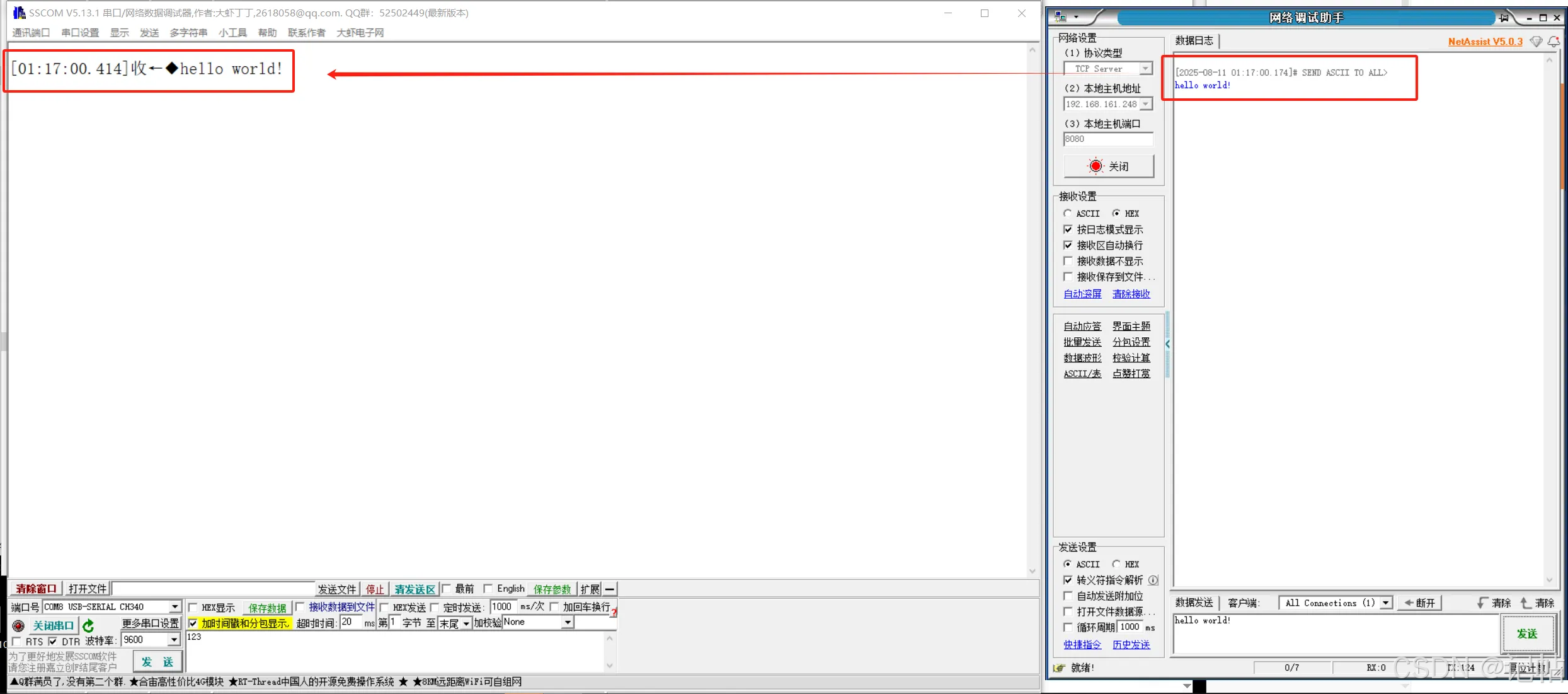Clear send box with the downward arrow 清除

[x=1494, y=603]
